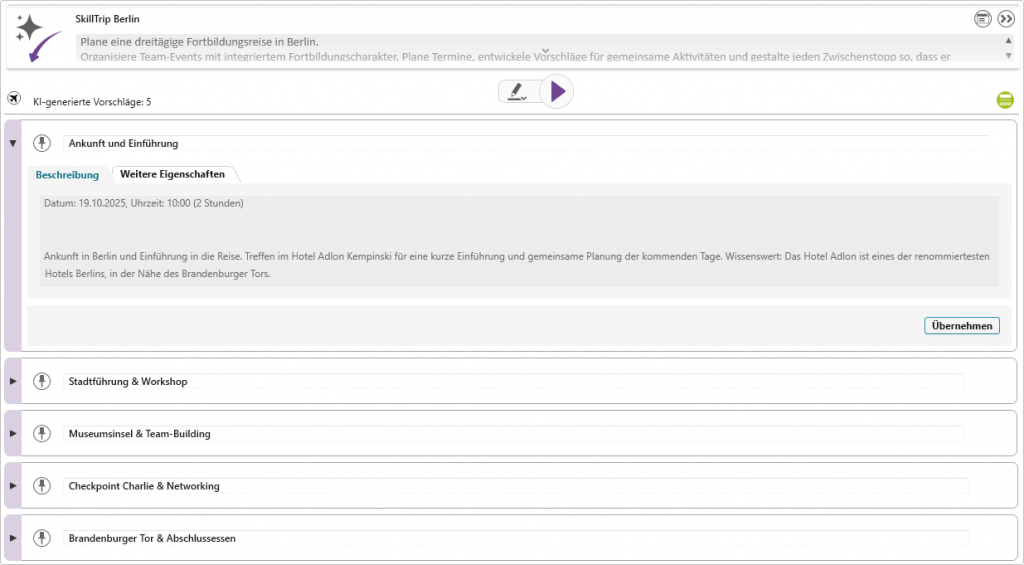
Task: Click the double-arrow icon at top right
Action: coord(1006,18)
